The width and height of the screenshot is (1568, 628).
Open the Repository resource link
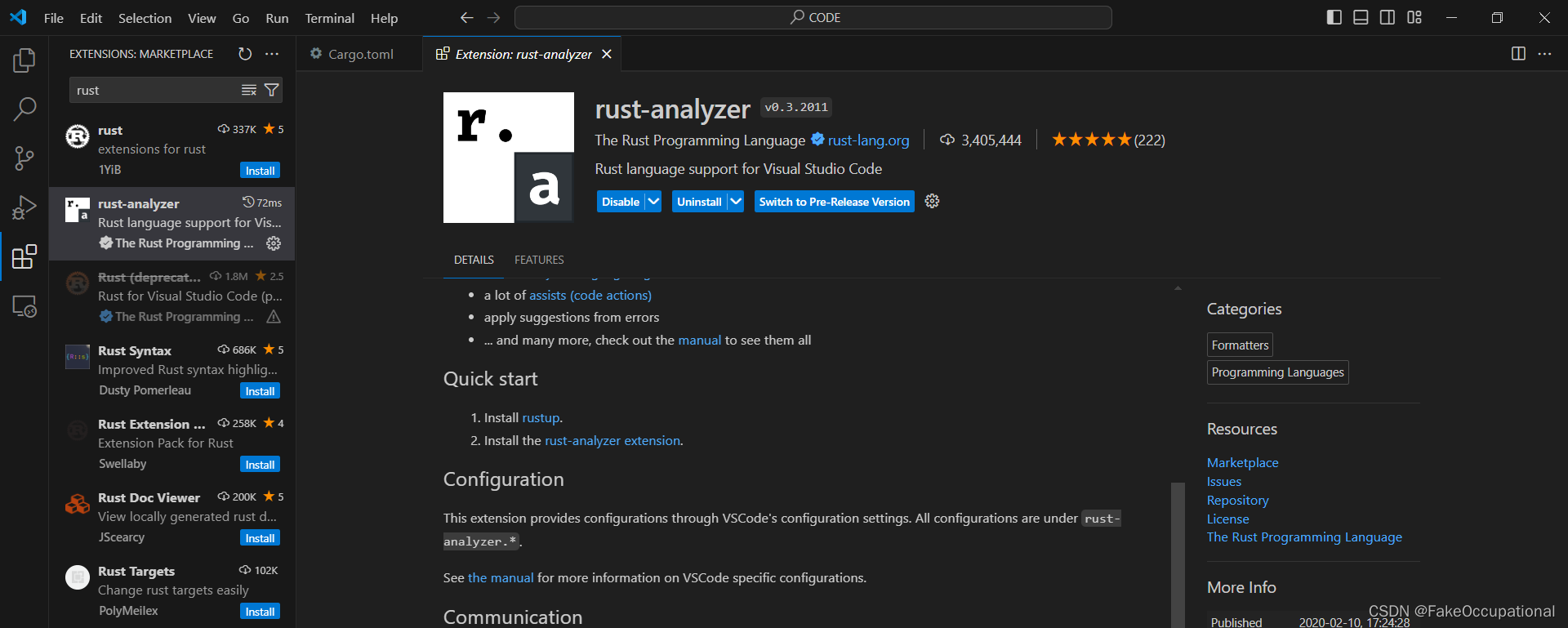click(x=1238, y=500)
